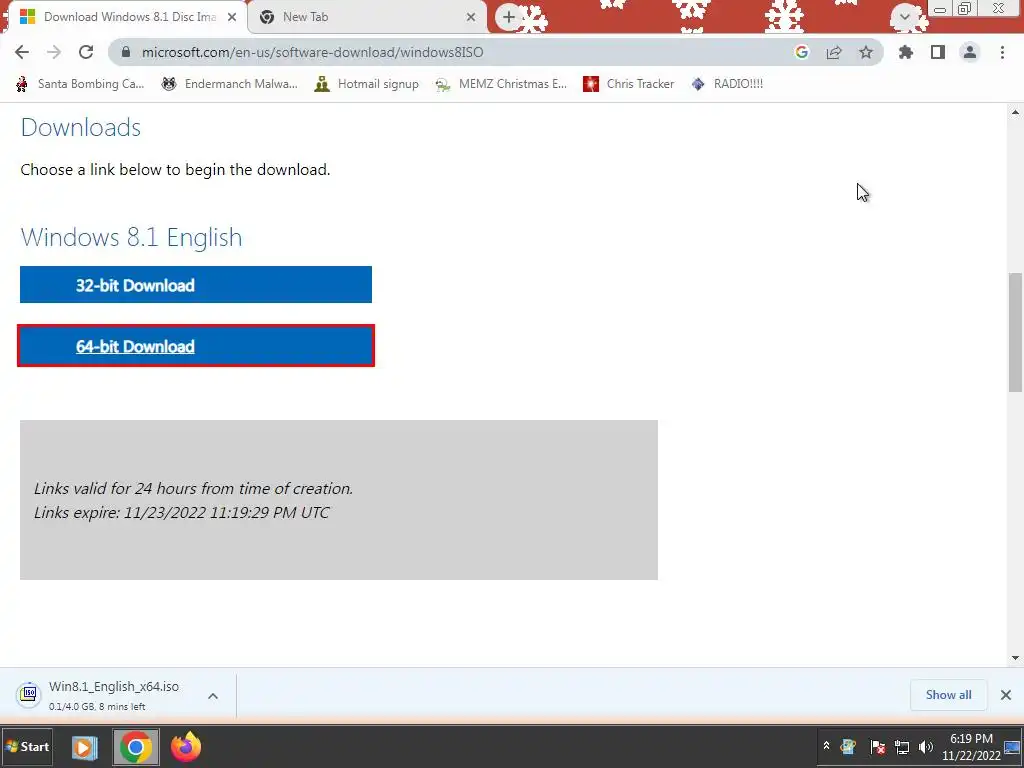Screen dimensions: 1024x768
Task: Share this page via share icon
Action: click(x=834, y=52)
